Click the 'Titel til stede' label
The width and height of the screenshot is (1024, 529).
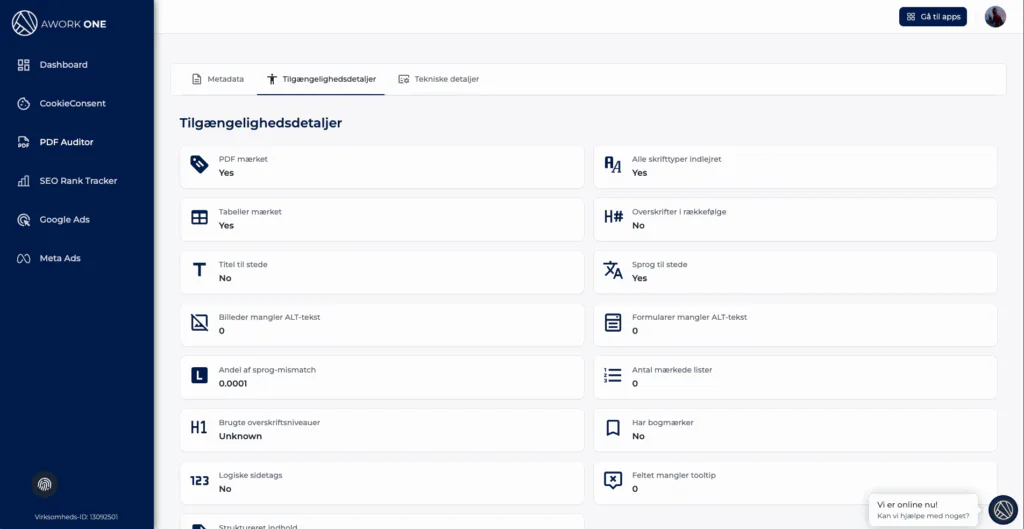click(x=243, y=264)
